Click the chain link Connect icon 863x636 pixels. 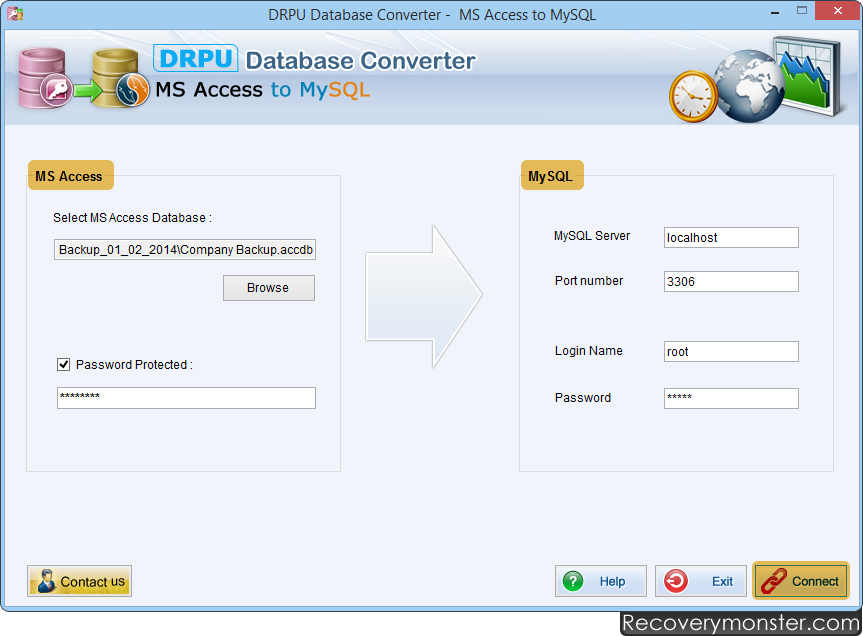tap(773, 582)
